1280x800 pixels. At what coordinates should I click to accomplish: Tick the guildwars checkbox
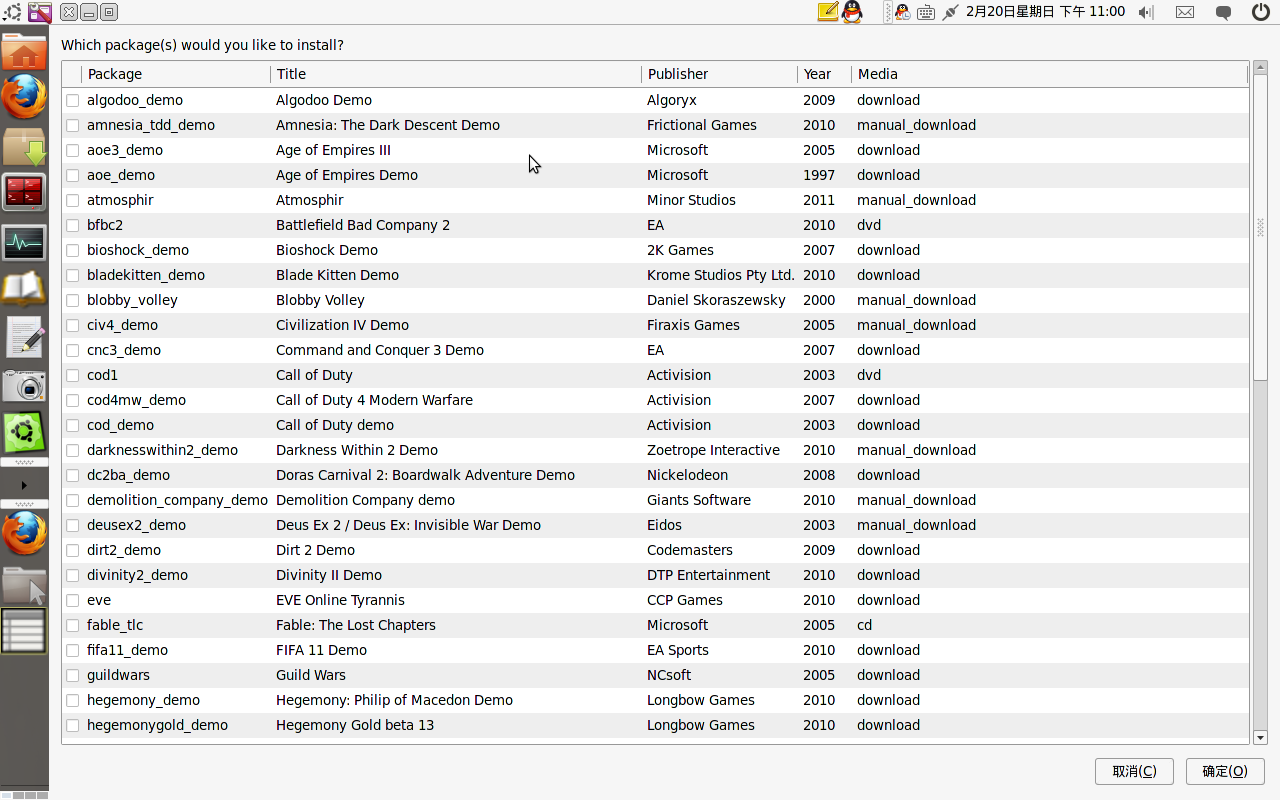tap(72, 675)
